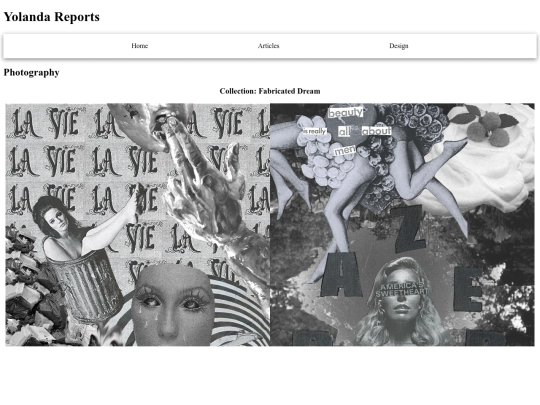Image resolution: width=540 pixels, height=405 pixels.
Task: Open the La Vie collage image
Action: [138, 225]
